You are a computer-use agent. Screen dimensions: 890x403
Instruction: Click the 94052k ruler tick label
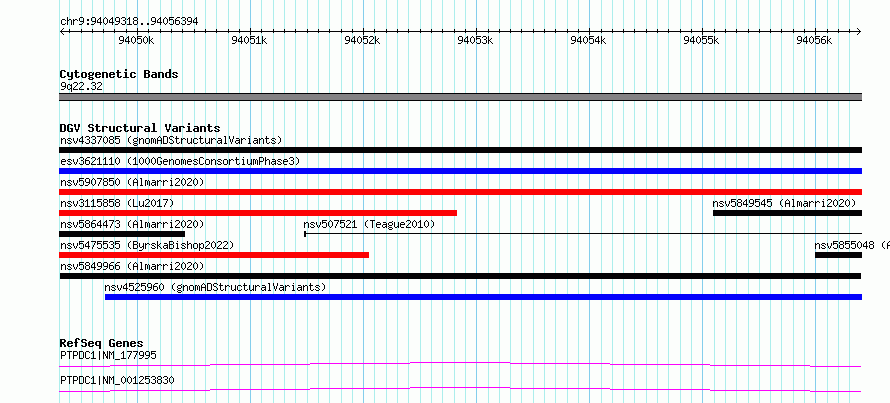tap(362, 40)
